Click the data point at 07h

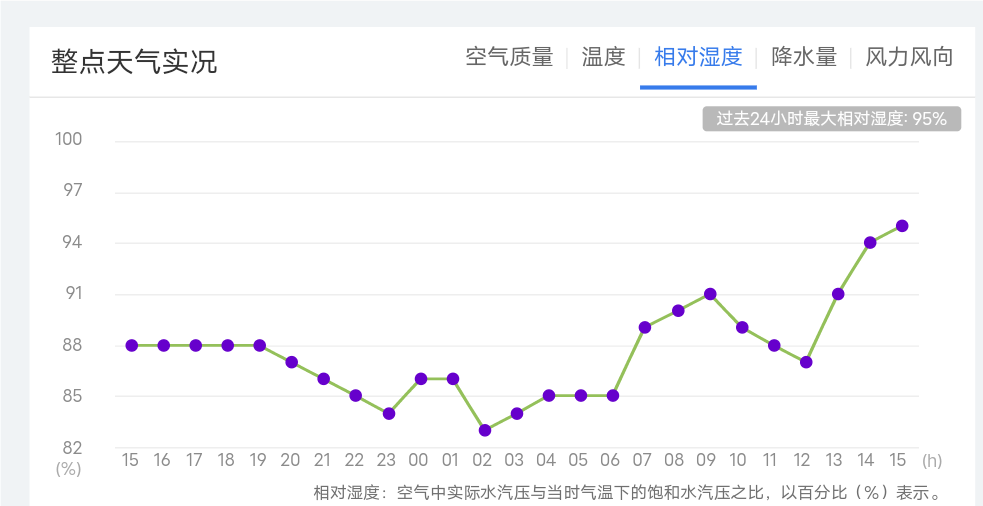645,328
